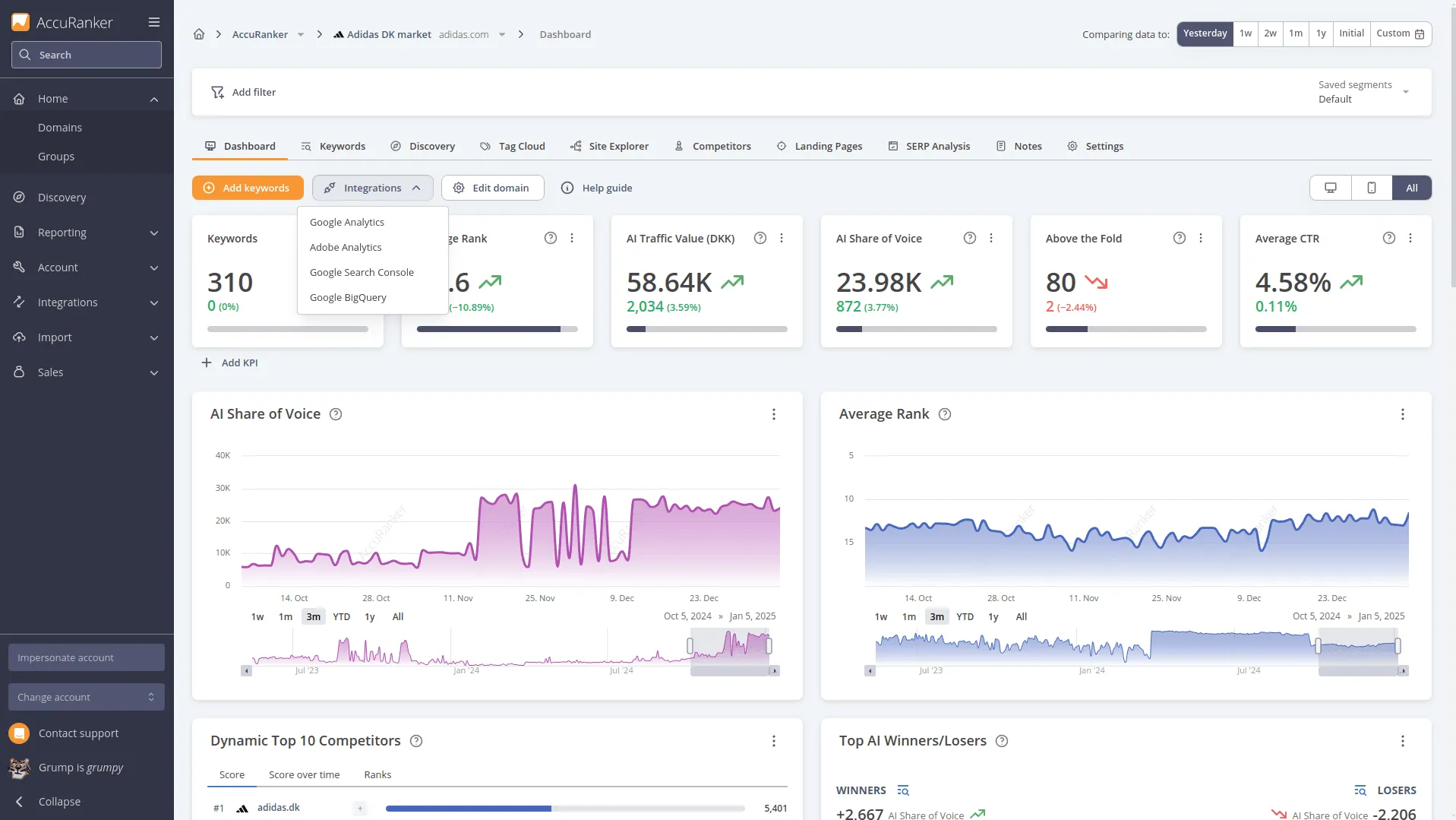Viewport: 1456px width, 820px height.
Task: Toggle the sidebar hamburger menu
Action: coord(154,22)
